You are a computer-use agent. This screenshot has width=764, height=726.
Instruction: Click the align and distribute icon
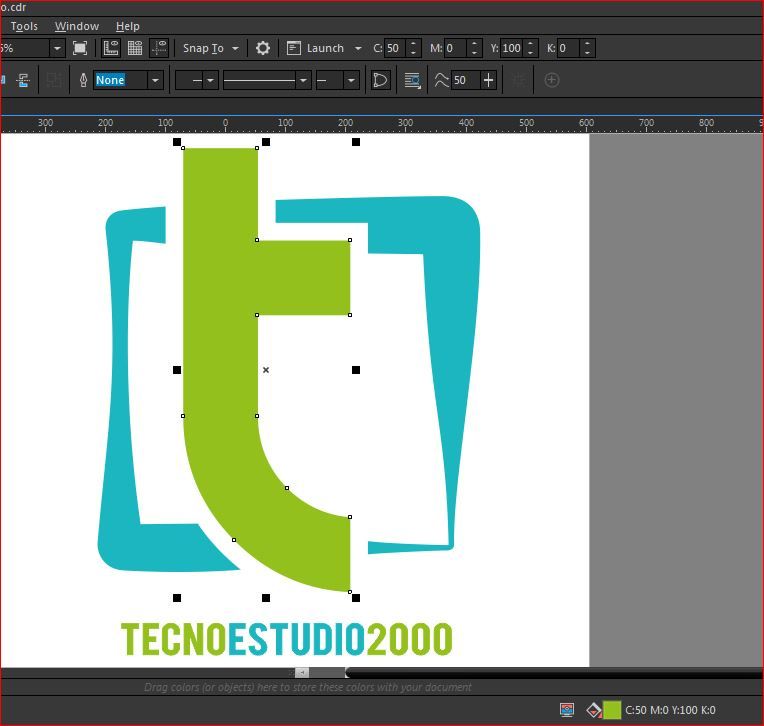tap(23, 80)
